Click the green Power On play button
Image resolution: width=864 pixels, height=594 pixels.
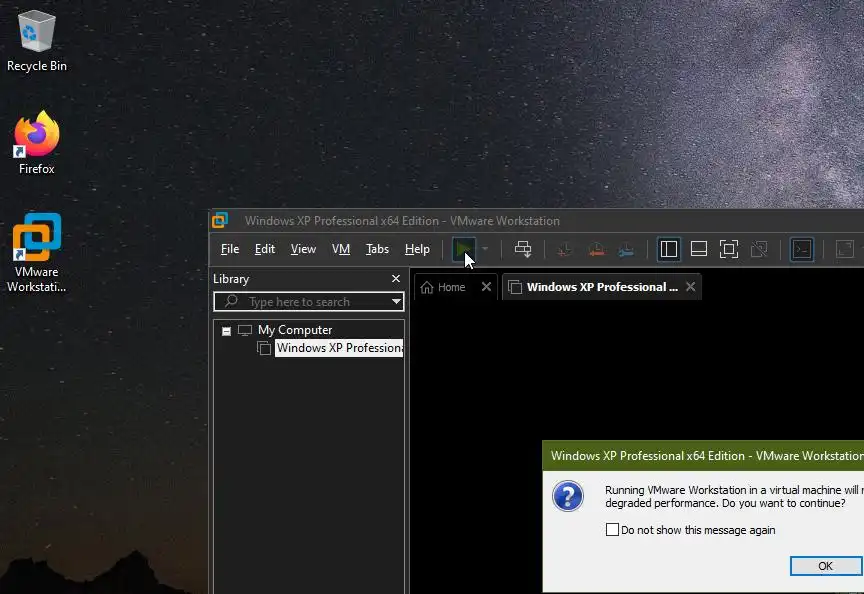click(463, 249)
